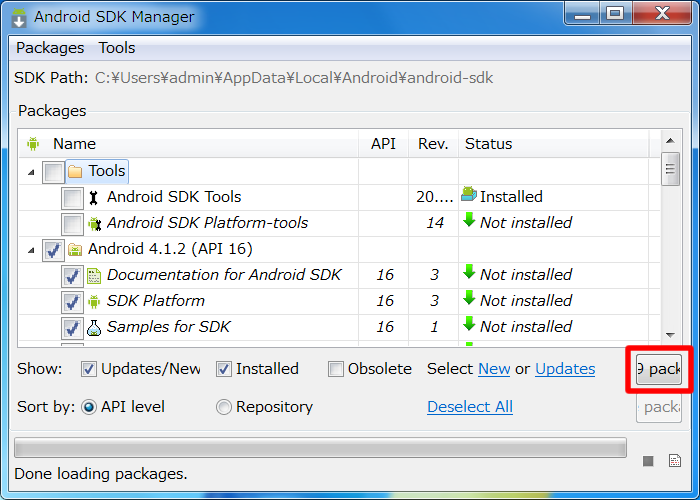Click the Tools folder icon

pyautogui.click(x=75, y=171)
